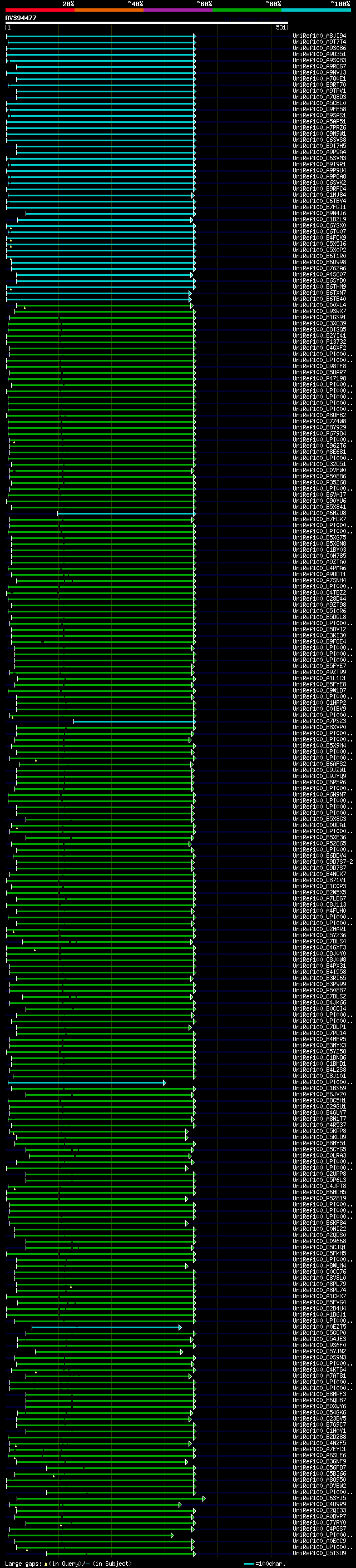The height and width of the screenshot is (1568, 356).
Task: Select hit label UniRef100_Q98TF8
Action: (319, 367)
